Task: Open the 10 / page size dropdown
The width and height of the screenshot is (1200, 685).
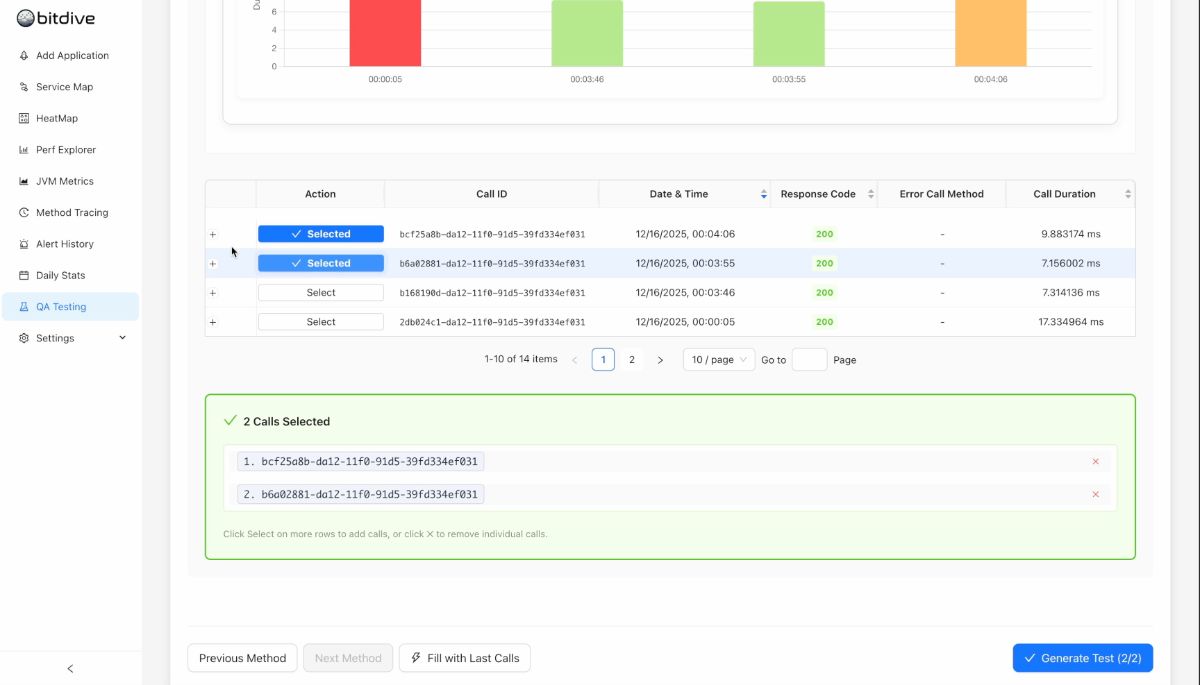Action: coord(719,360)
